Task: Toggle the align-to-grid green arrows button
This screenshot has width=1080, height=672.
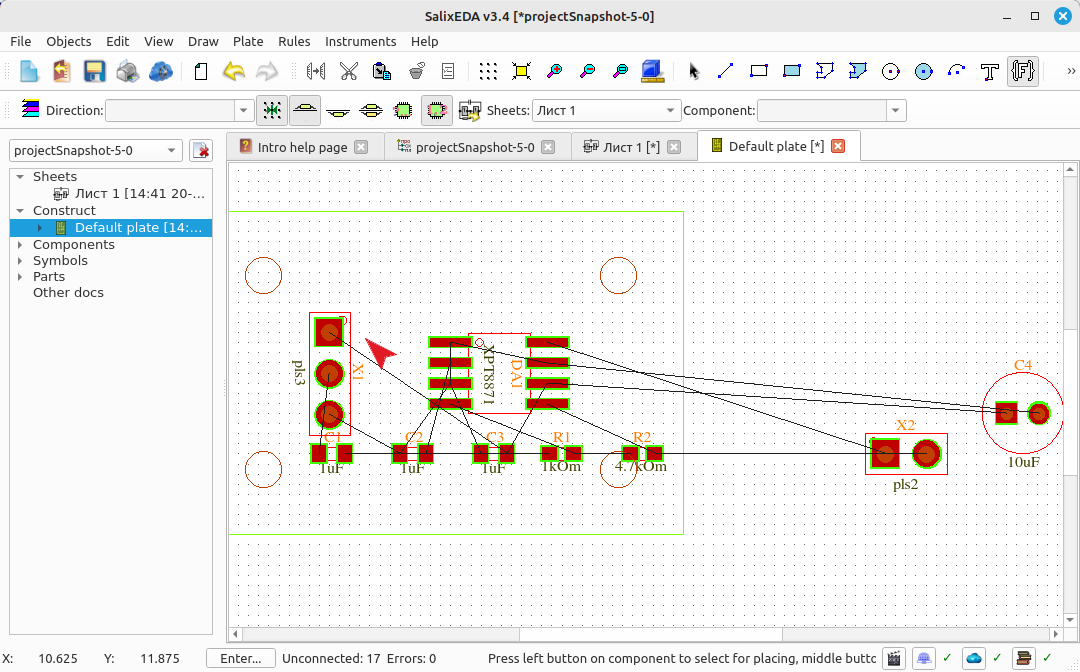Action: [272, 110]
